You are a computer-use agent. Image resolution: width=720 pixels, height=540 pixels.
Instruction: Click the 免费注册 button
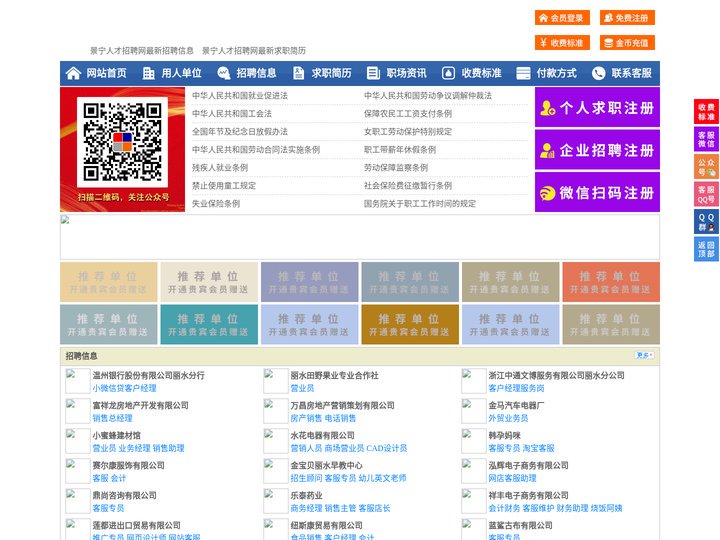click(627, 18)
